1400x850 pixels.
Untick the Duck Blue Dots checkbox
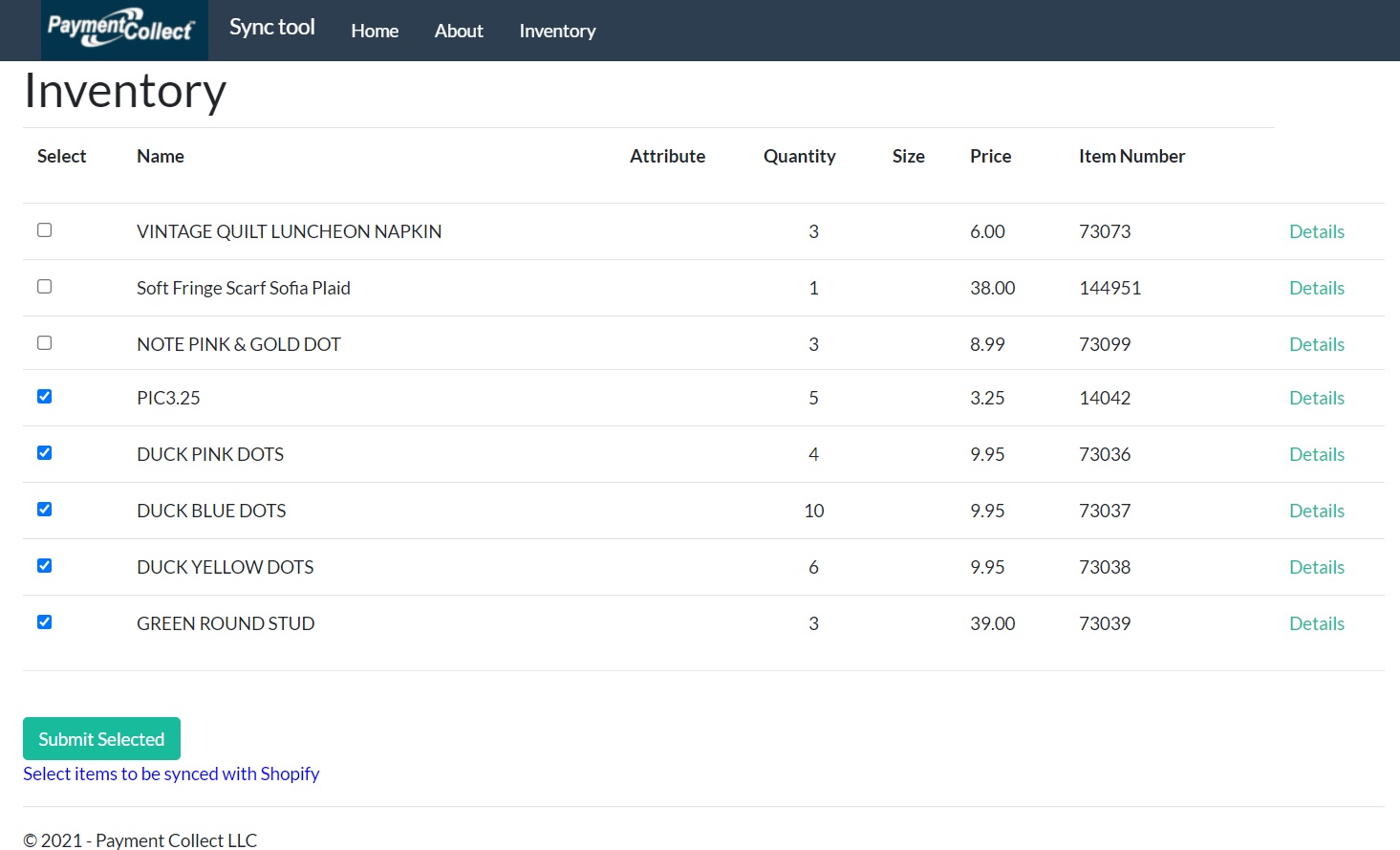pos(45,510)
